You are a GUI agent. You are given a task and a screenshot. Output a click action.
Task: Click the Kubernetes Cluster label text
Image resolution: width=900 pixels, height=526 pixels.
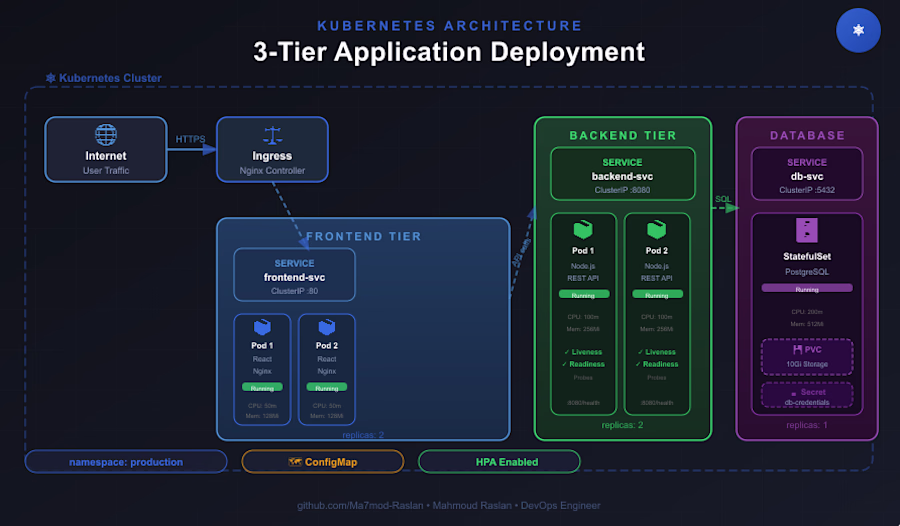pyautogui.click(x=110, y=78)
